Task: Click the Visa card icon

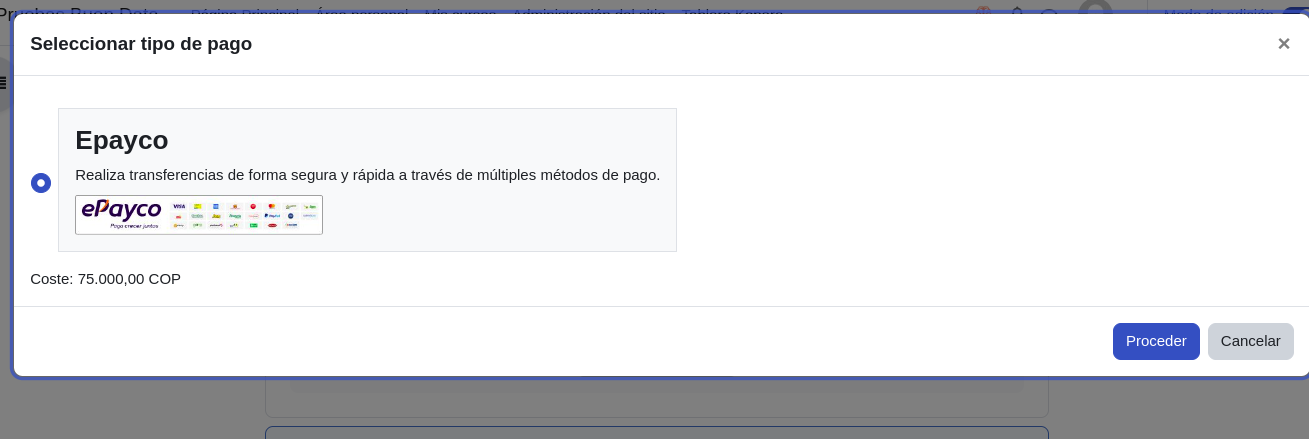Action: coord(179,206)
